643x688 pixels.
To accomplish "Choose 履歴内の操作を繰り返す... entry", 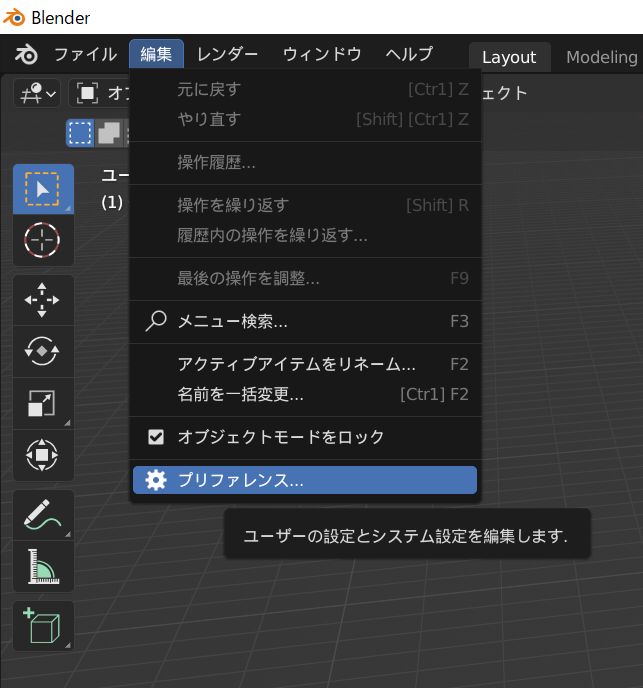I will [x=305, y=236].
